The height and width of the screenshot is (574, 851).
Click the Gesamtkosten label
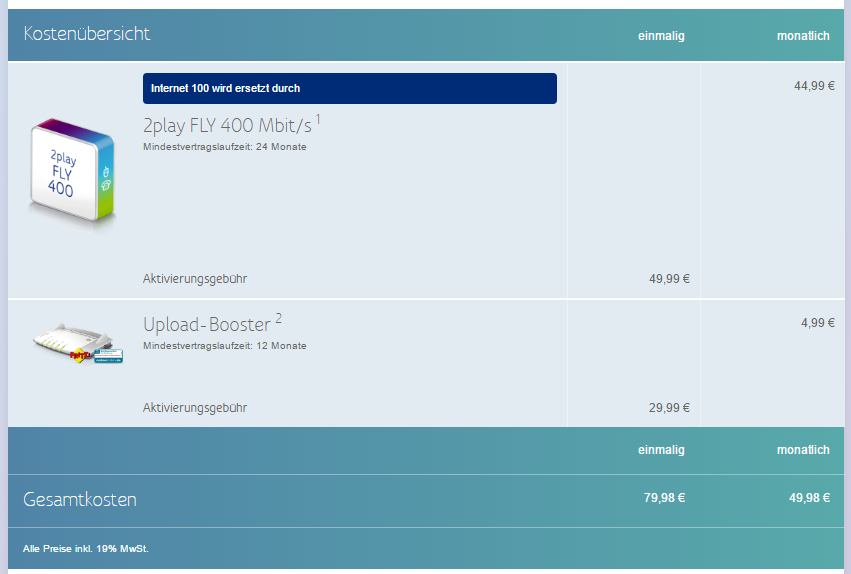pos(80,500)
